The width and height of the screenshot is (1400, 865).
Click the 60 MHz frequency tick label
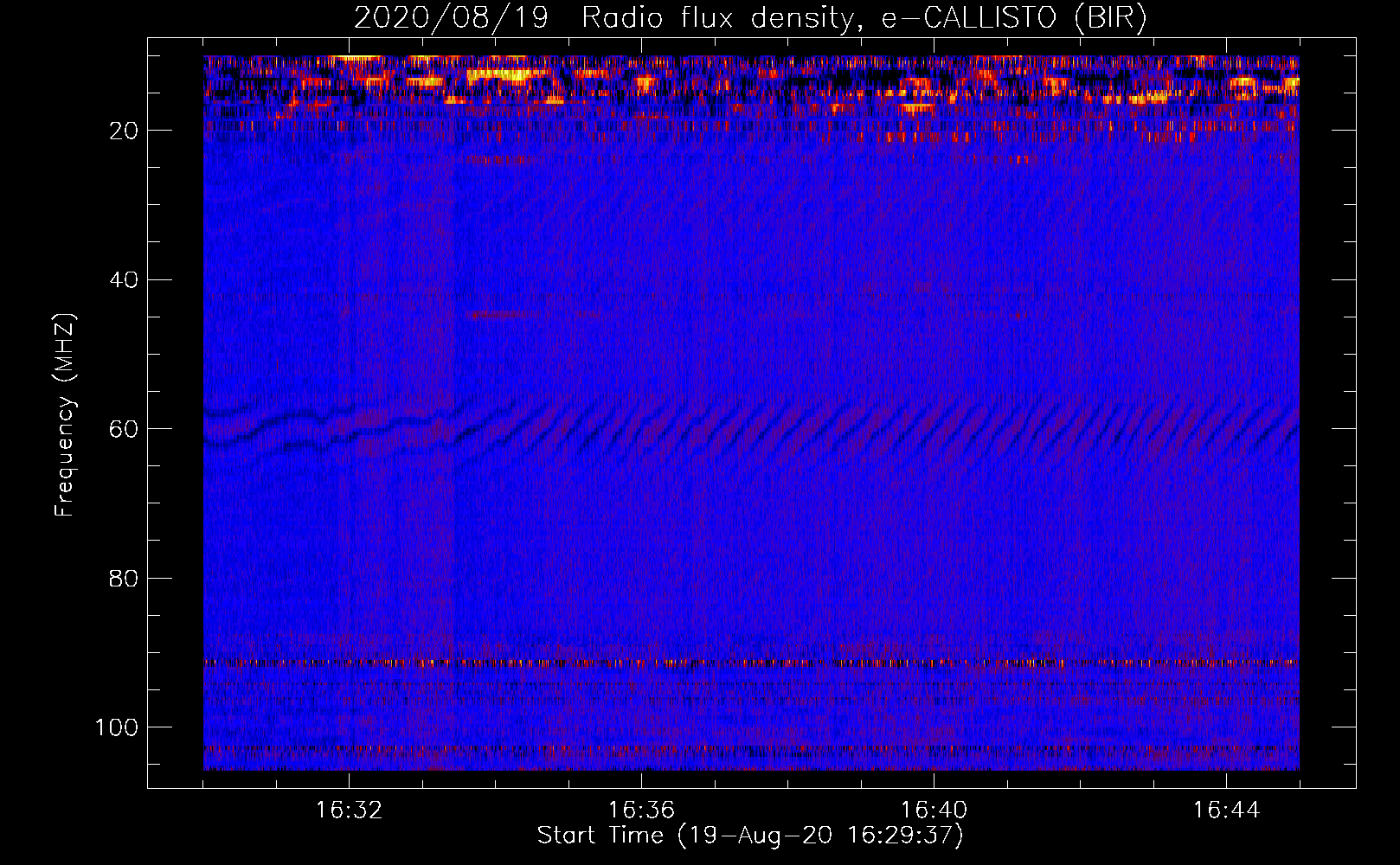coord(124,429)
